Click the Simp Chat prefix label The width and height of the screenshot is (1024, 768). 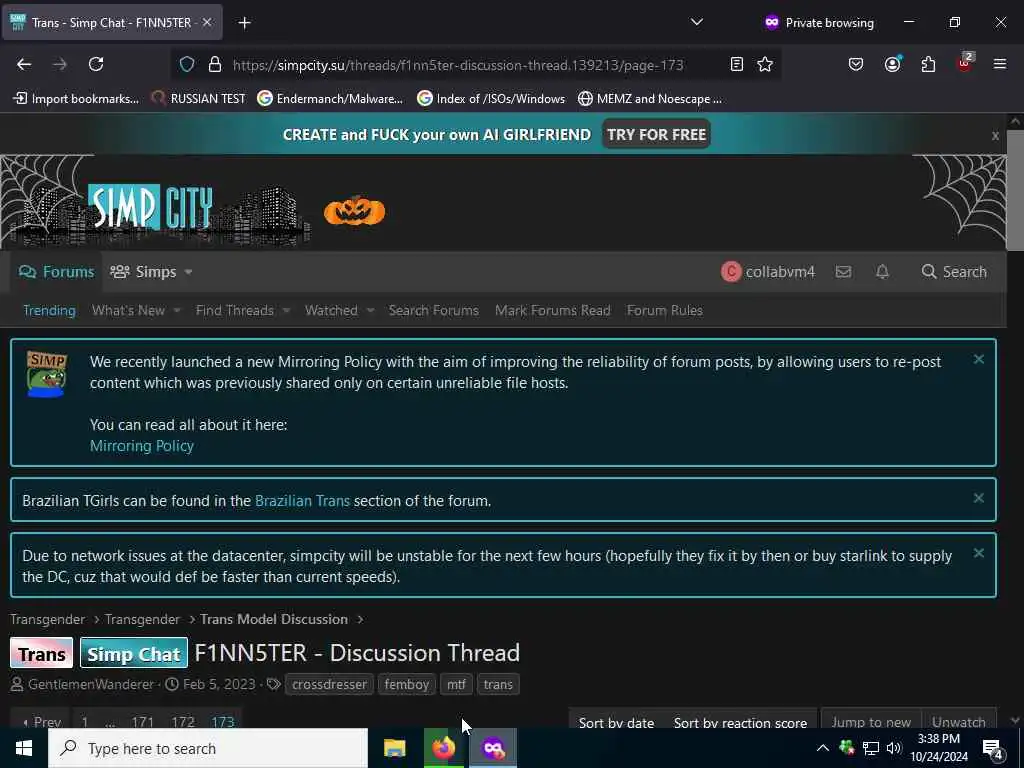tap(134, 654)
